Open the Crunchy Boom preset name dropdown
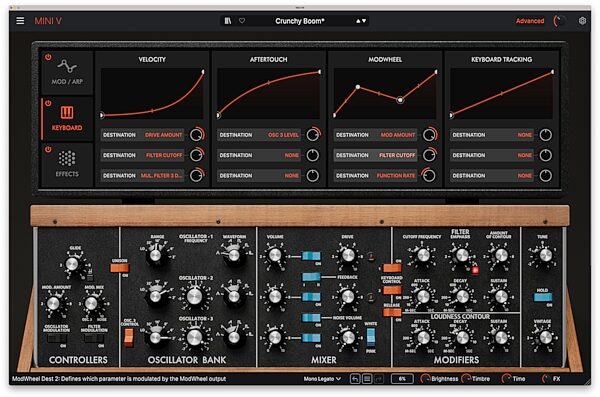The height and width of the screenshot is (397, 600). pyautogui.click(x=300, y=21)
